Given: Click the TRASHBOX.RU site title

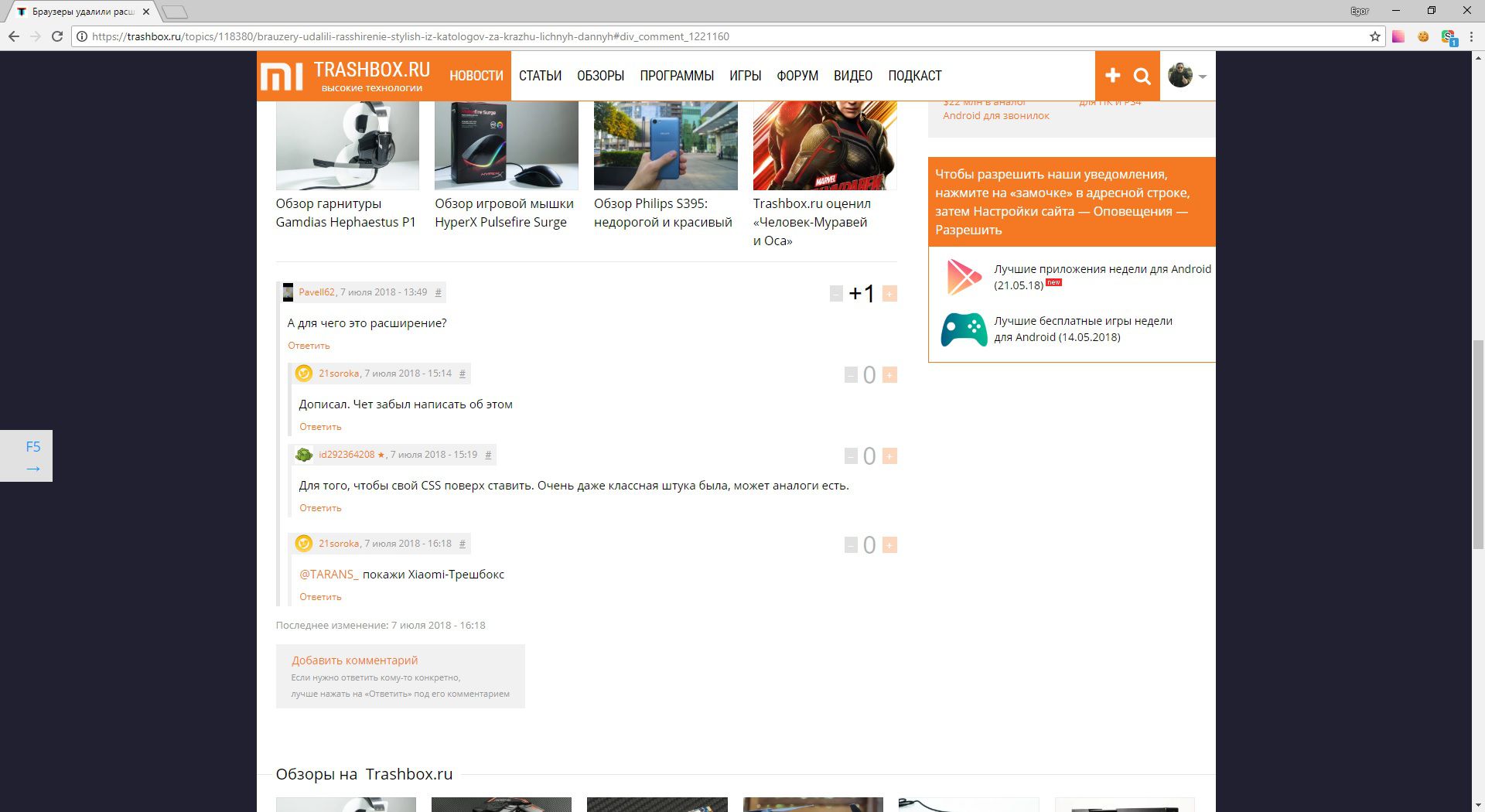Looking at the screenshot, I should pos(372,70).
